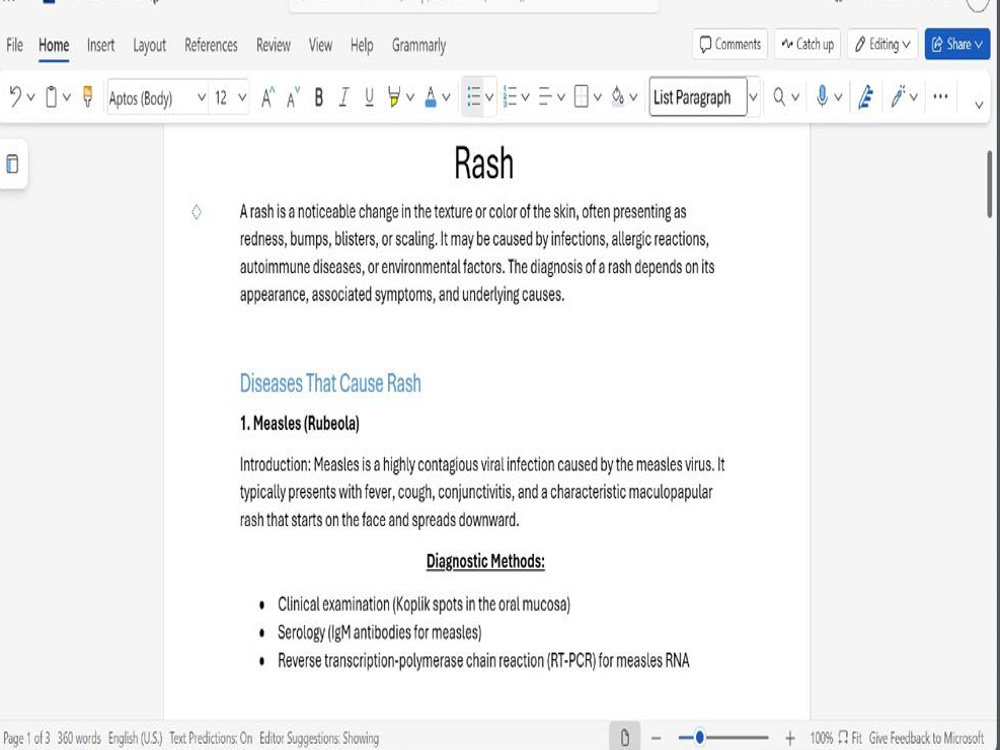The image size is (1000, 750).
Task: Expand the Styles gallery arrow
Action: point(753,98)
